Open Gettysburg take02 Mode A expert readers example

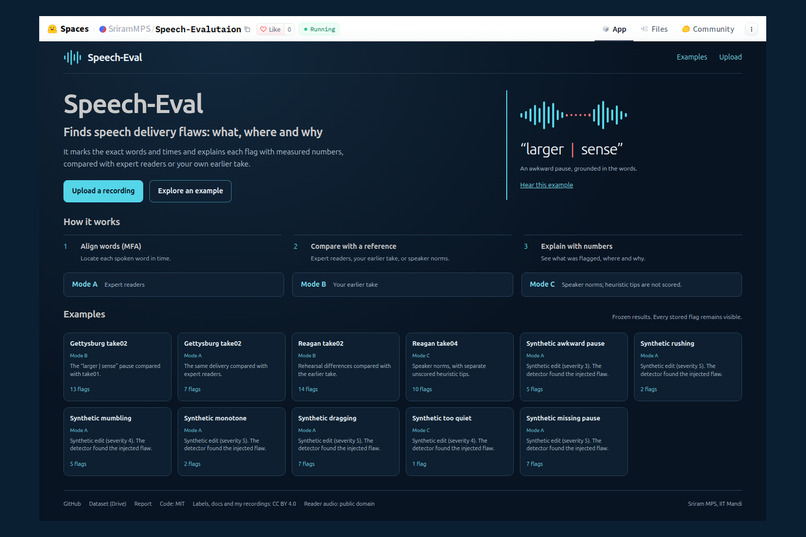(x=231, y=367)
